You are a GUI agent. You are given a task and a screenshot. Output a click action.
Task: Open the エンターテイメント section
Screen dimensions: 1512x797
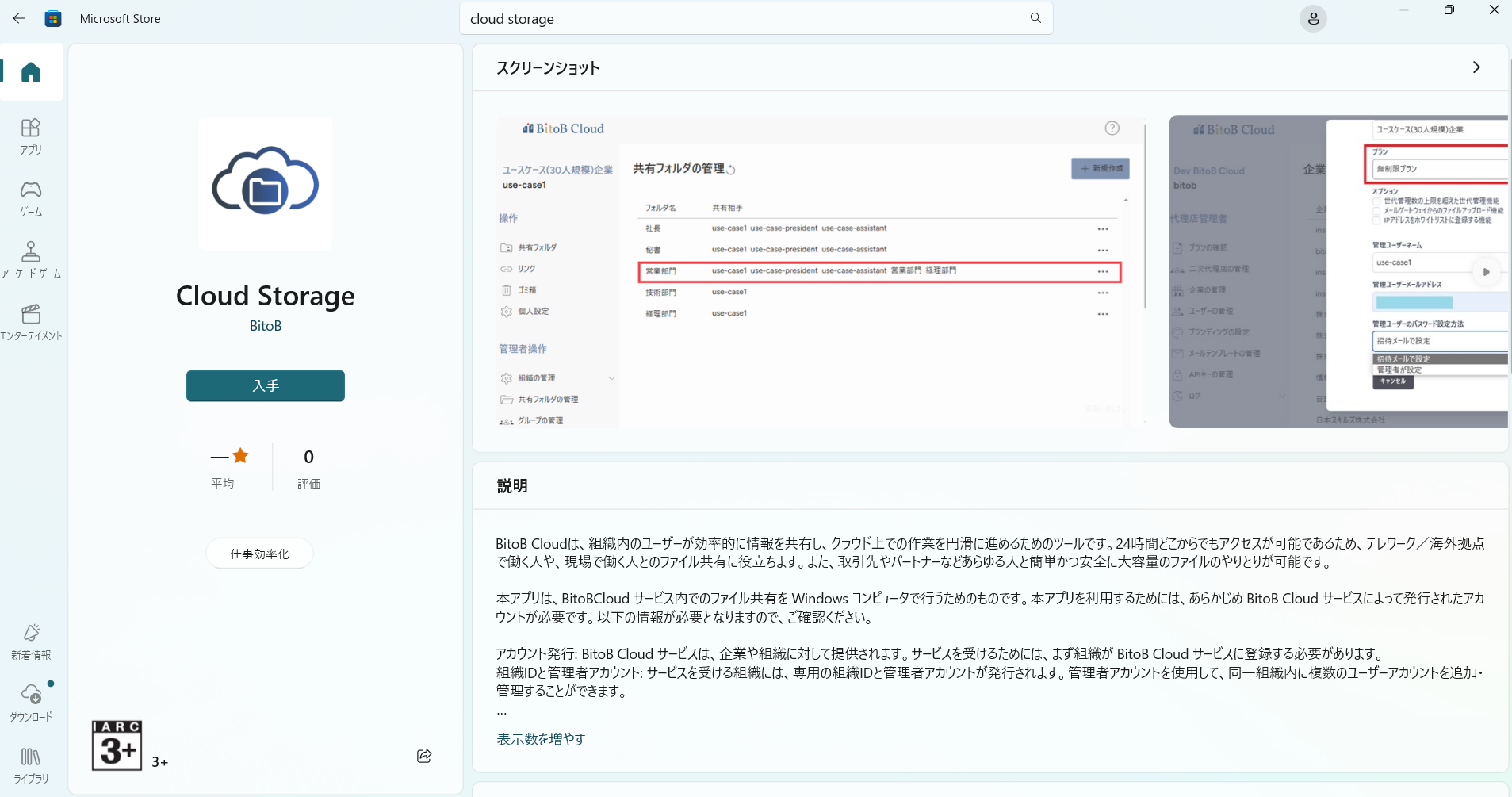31,322
